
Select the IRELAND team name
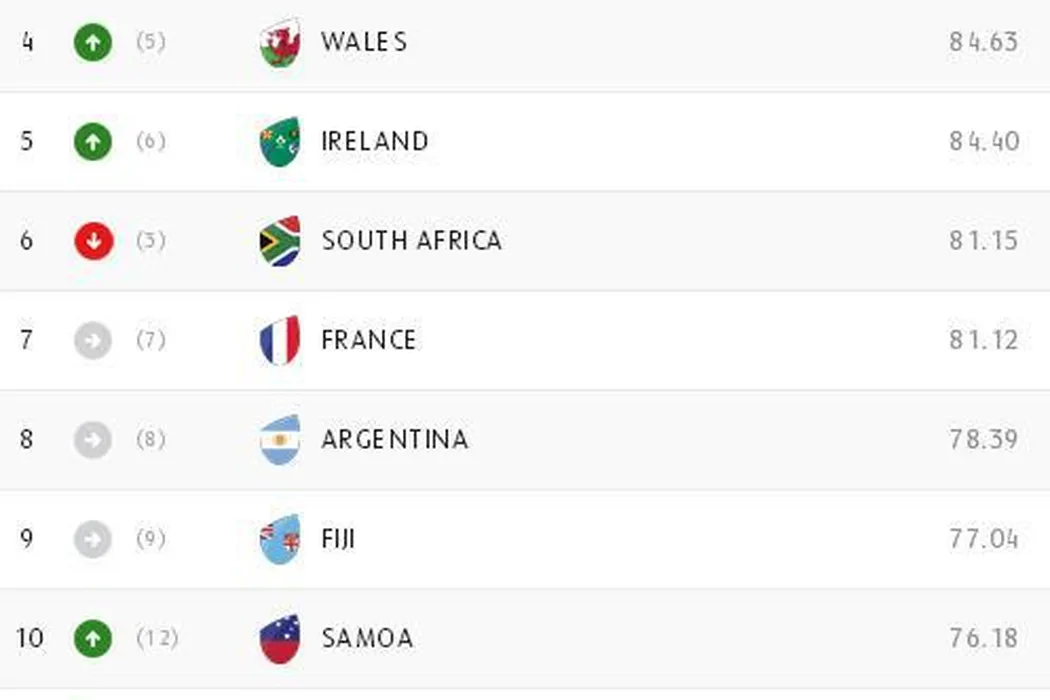click(375, 141)
